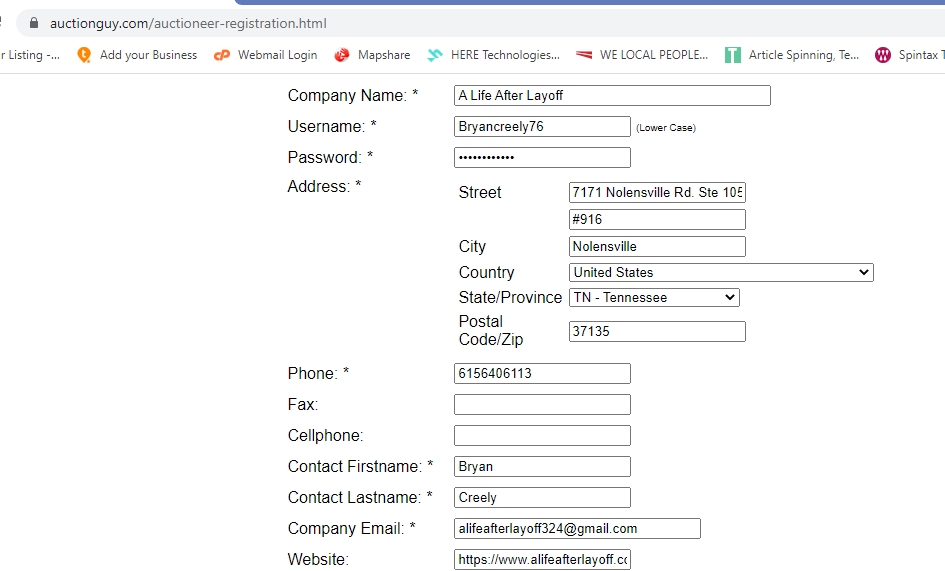Click the second Street line containing #916
Image resolution: width=945 pixels, height=571 pixels.
pyautogui.click(x=657, y=219)
